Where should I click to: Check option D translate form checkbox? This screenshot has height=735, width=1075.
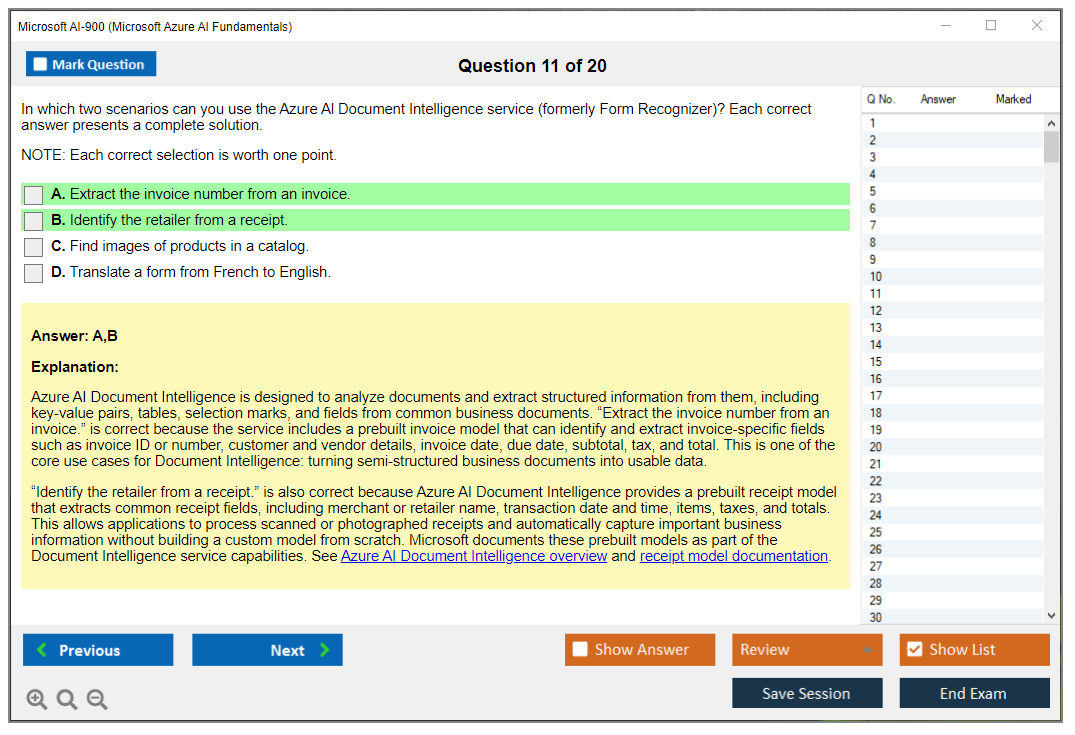tap(34, 273)
